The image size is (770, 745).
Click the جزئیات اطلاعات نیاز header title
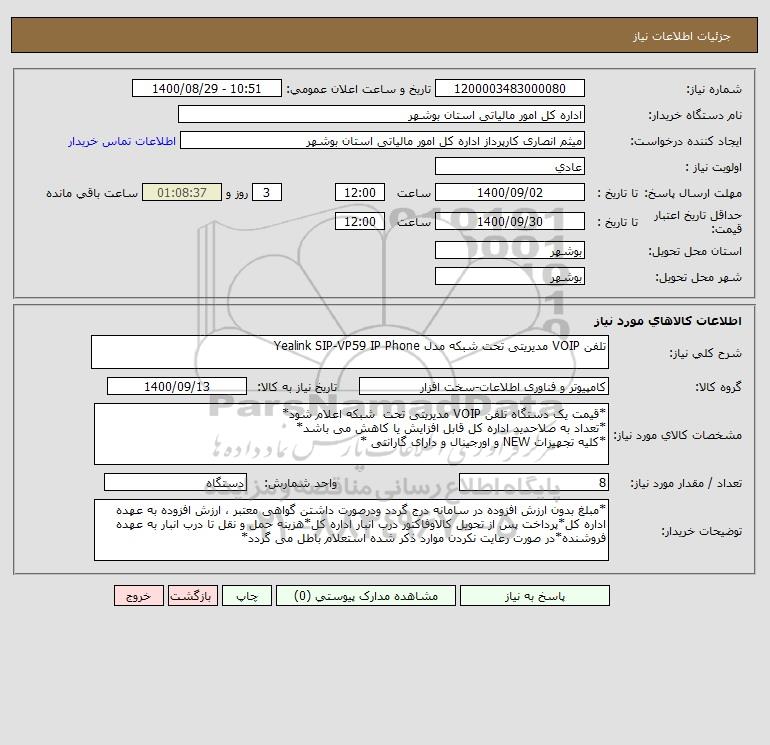pos(682,36)
